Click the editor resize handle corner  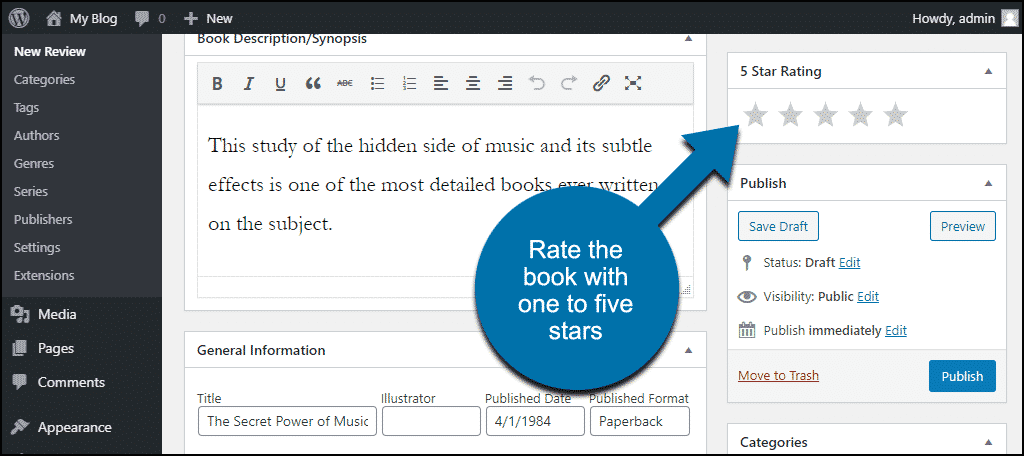pyautogui.click(x=686, y=290)
